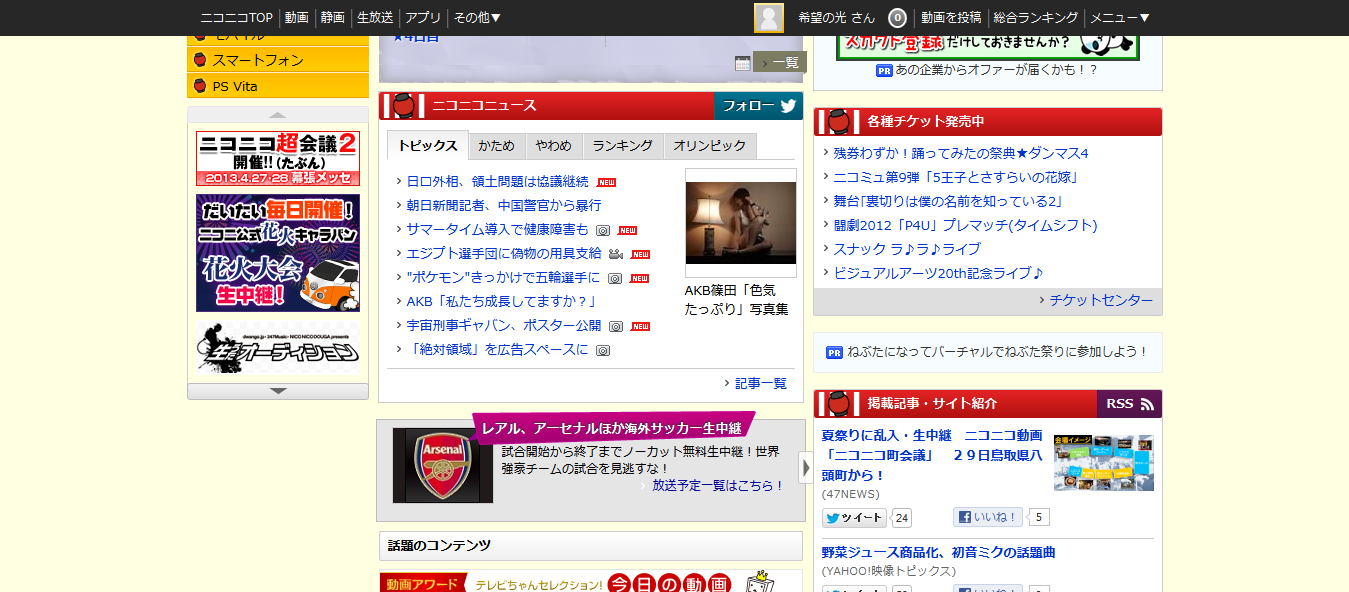Open the PS Vita sidebar item

[278, 86]
